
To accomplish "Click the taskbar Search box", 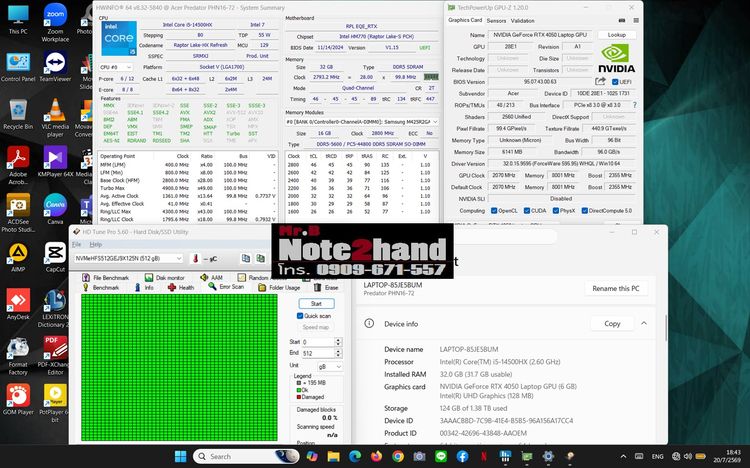I will [246, 457].
